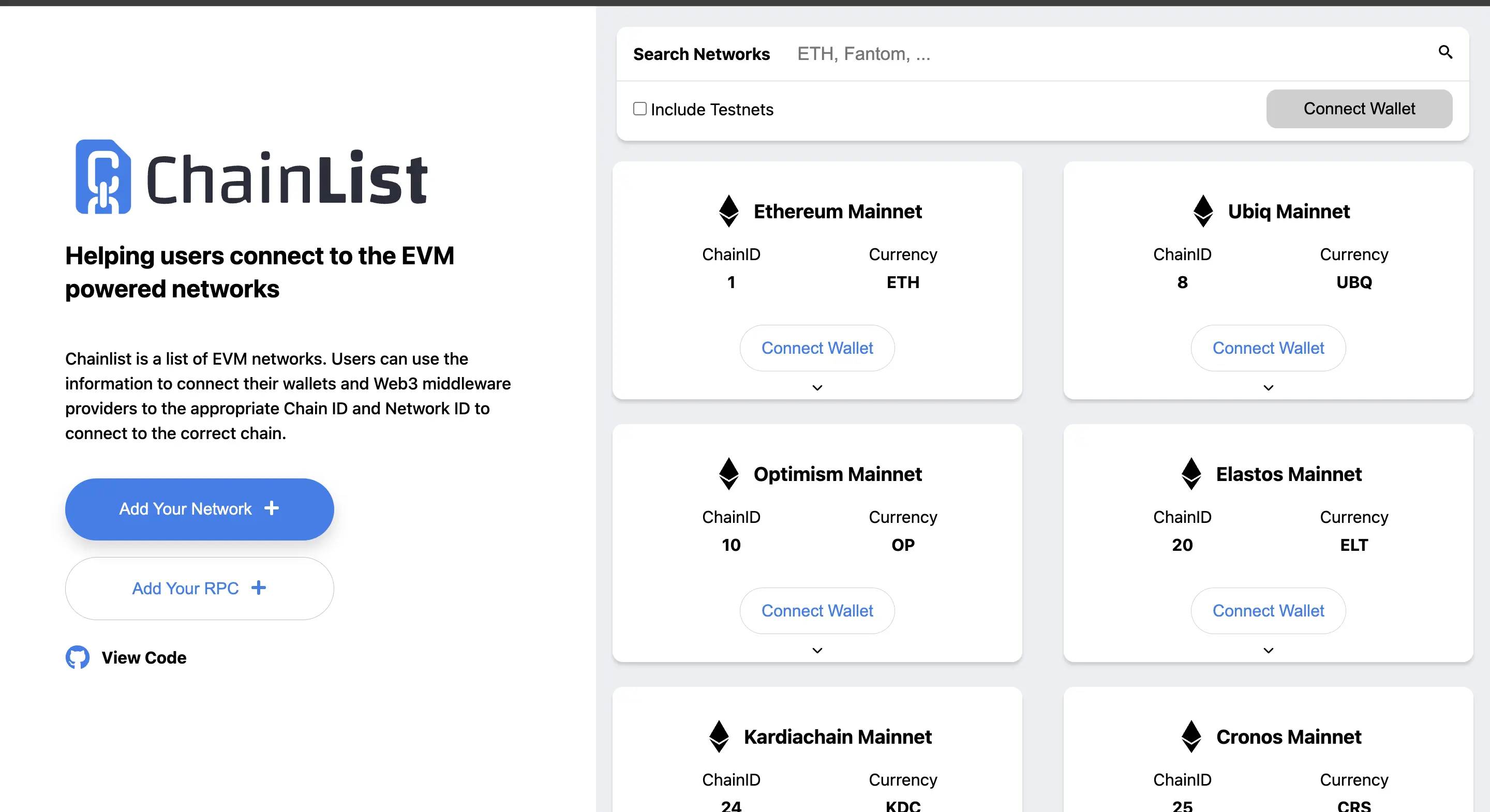Viewport: 1490px width, 812px height.
Task: Click the Elastos Mainnet network icon
Action: (x=1191, y=474)
